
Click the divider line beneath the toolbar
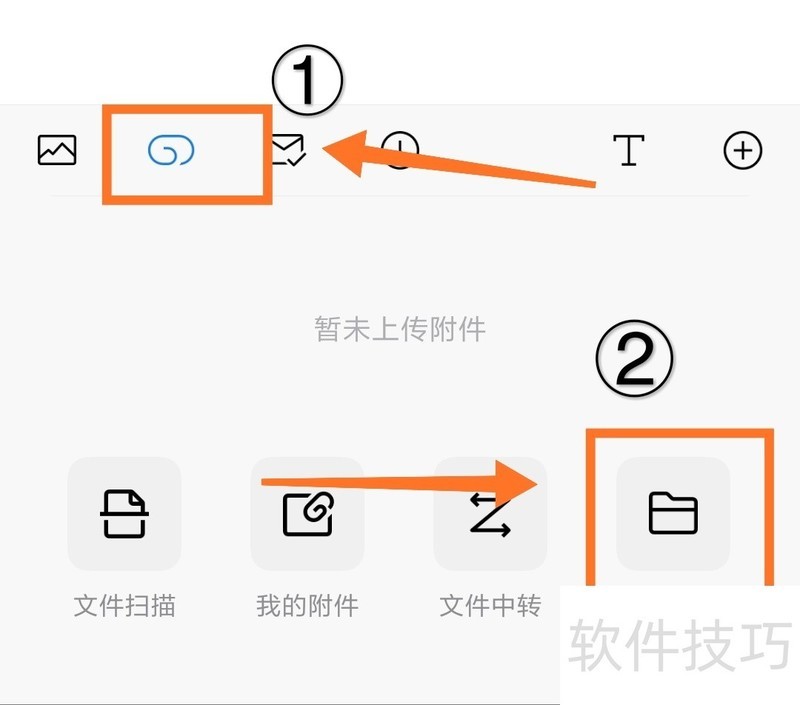[x=400, y=195]
